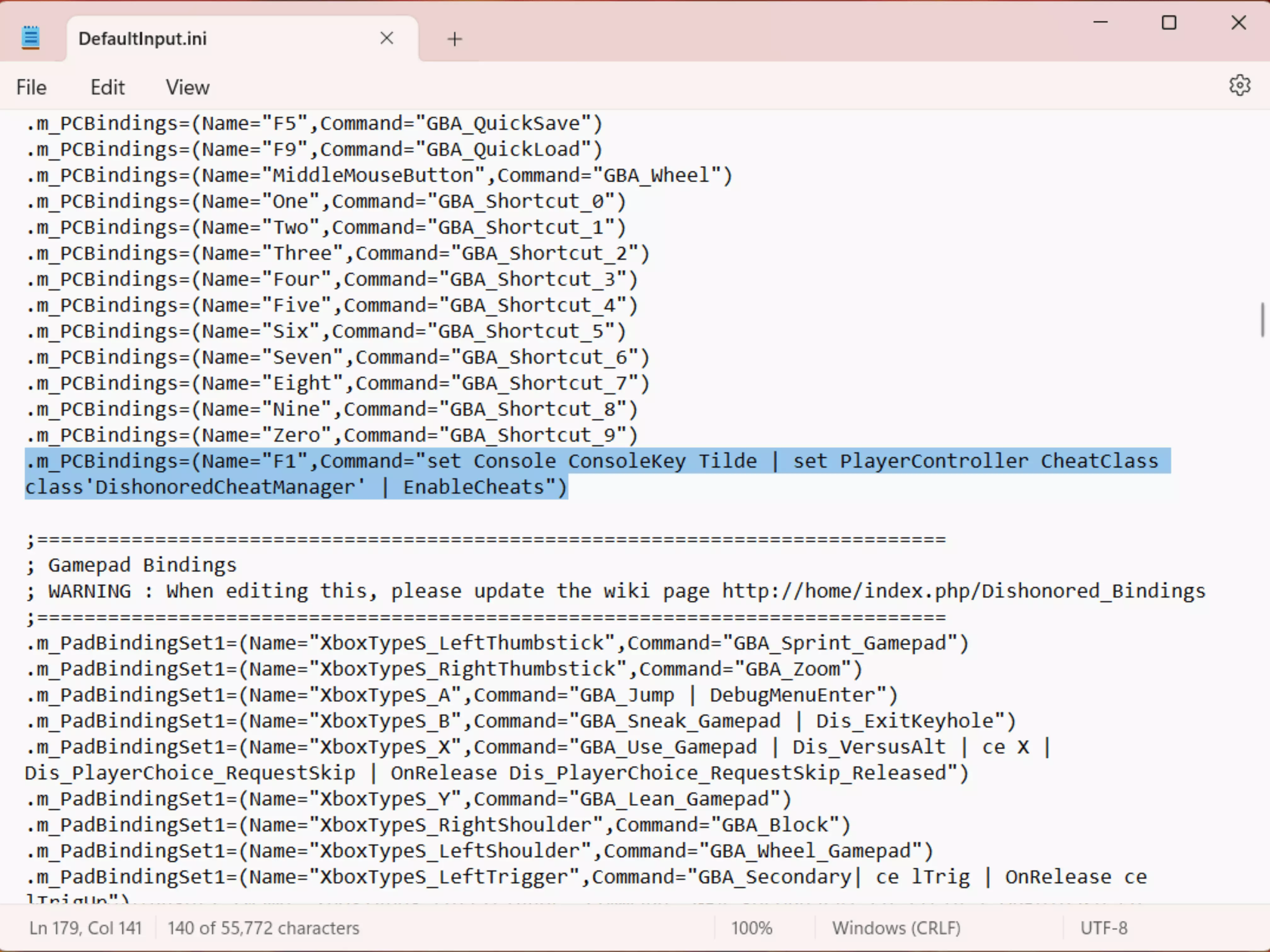The image size is (1270, 952).
Task: Click the Windows (CRLF) line ending indicator
Action: click(x=896, y=928)
